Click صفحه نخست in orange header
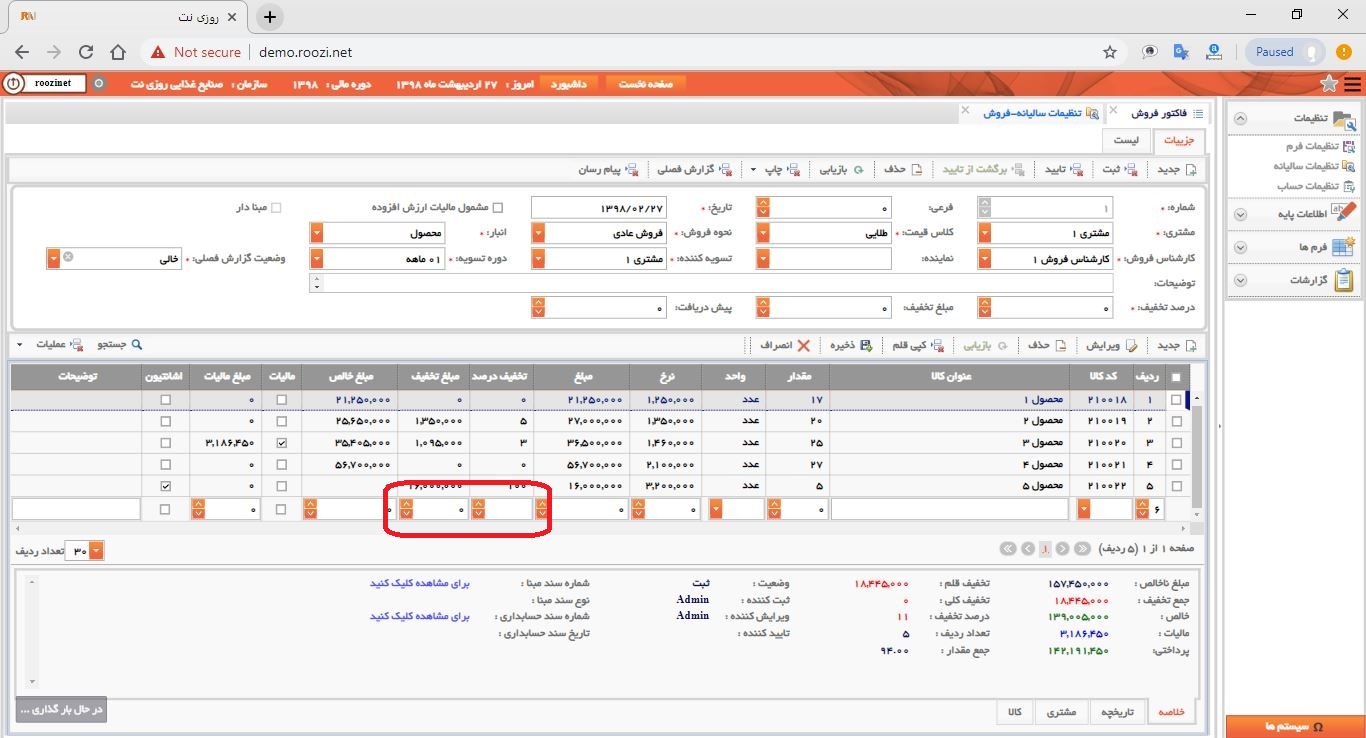1366x738 pixels. click(x=645, y=84)
